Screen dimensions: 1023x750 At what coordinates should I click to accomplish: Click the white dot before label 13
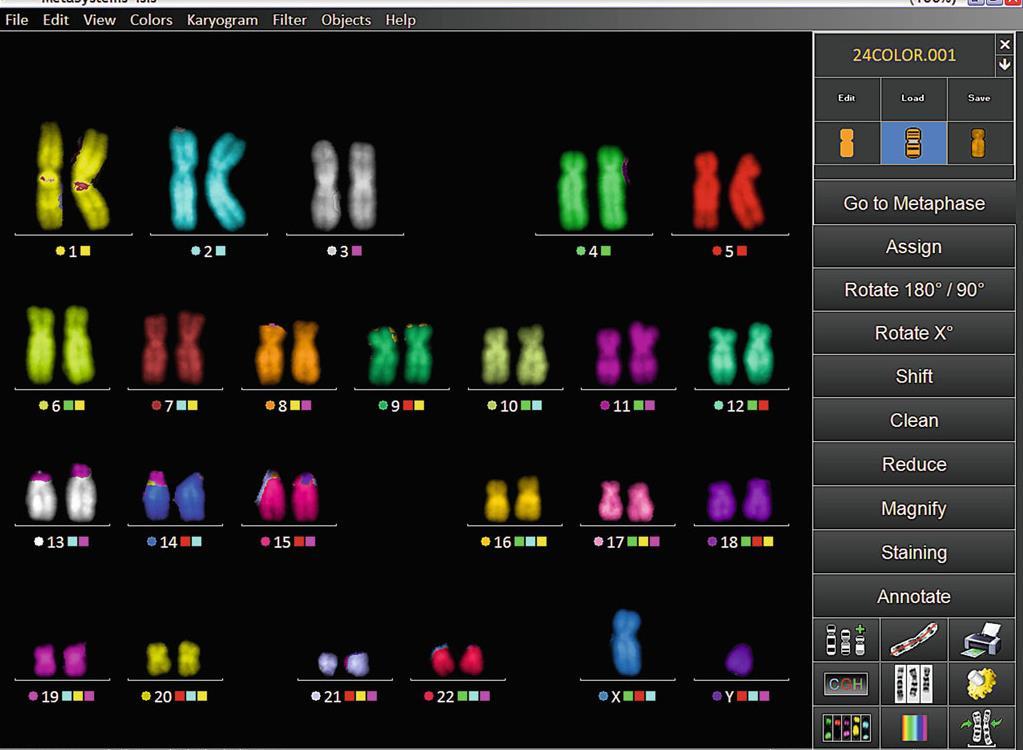tap(38, 541)
